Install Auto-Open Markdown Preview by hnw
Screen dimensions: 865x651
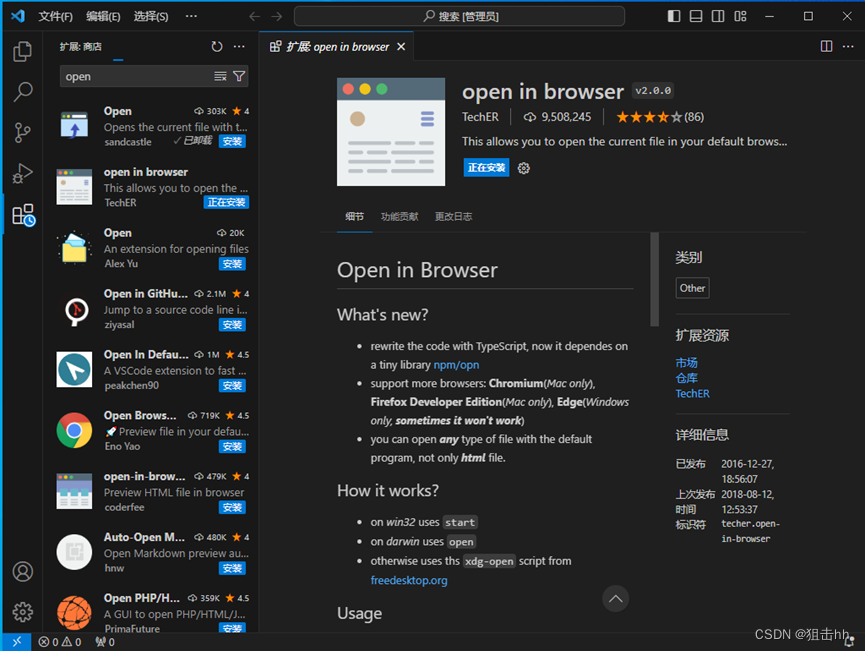coord(232,568)
